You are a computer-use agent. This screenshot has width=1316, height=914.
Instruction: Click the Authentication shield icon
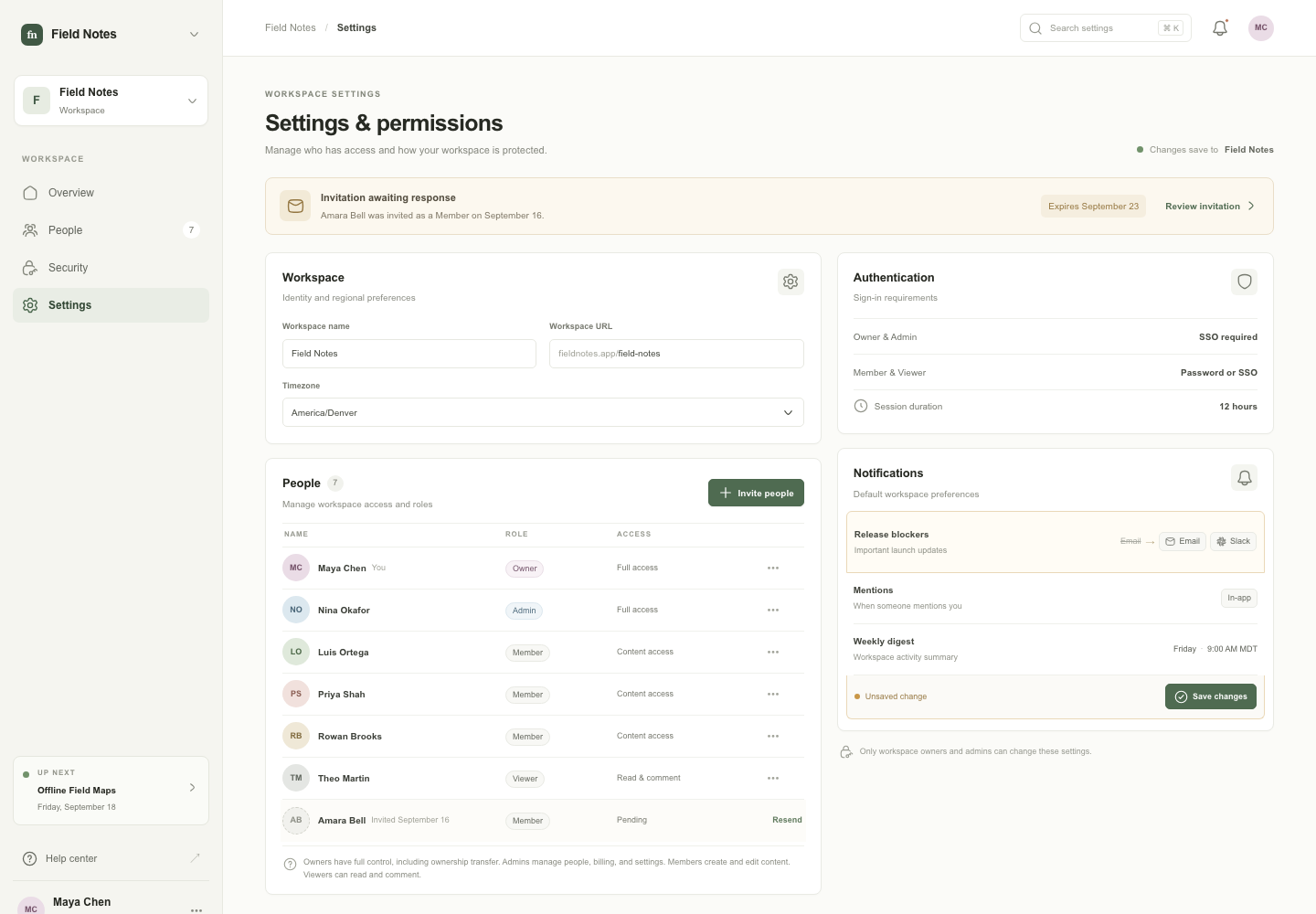click(1244, 282)
